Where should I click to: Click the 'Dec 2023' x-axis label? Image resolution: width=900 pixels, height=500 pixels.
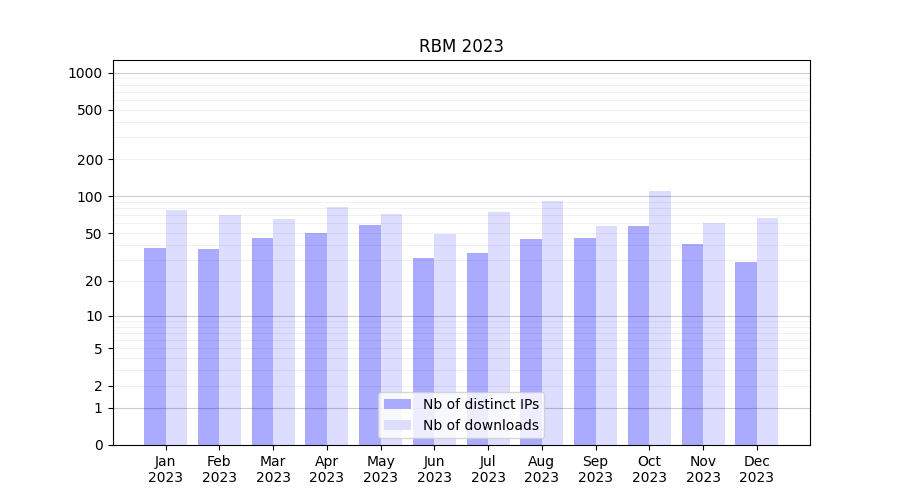click(757, 469)
